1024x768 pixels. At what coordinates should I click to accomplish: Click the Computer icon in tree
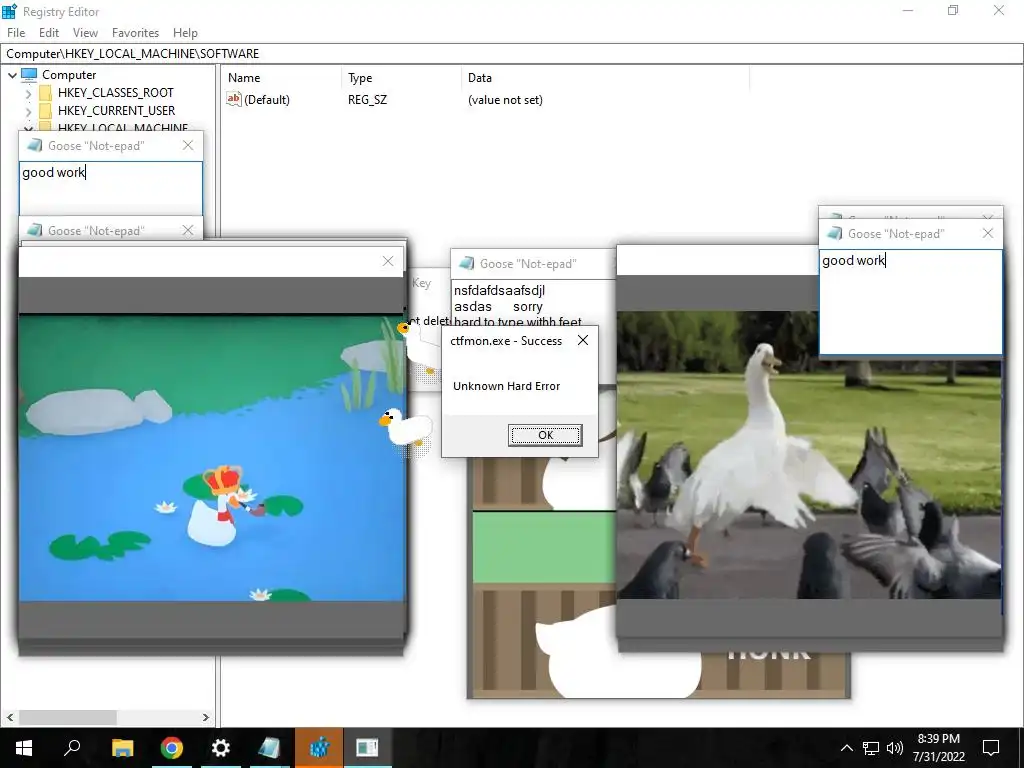pyautogui.click(x=29, y=75)
